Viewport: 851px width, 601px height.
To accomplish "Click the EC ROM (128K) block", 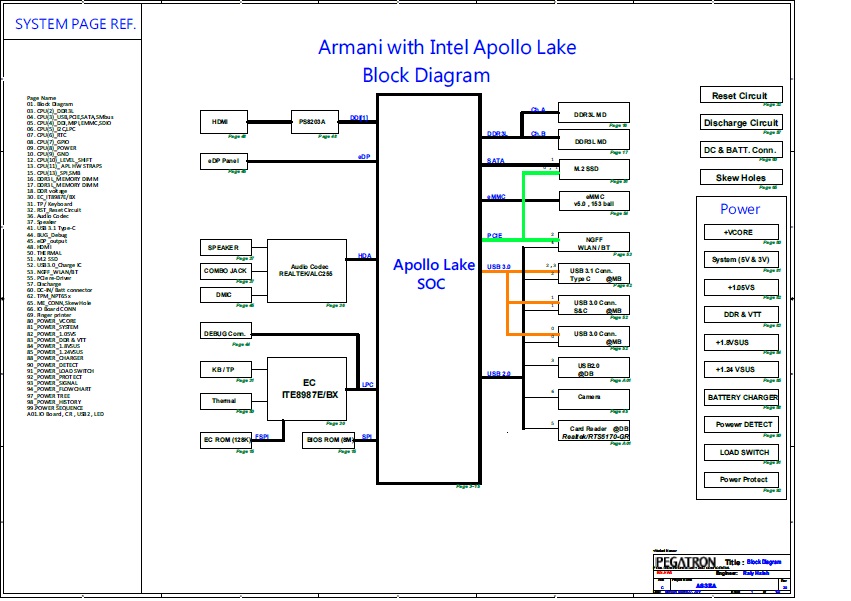I will pos(226,440).
